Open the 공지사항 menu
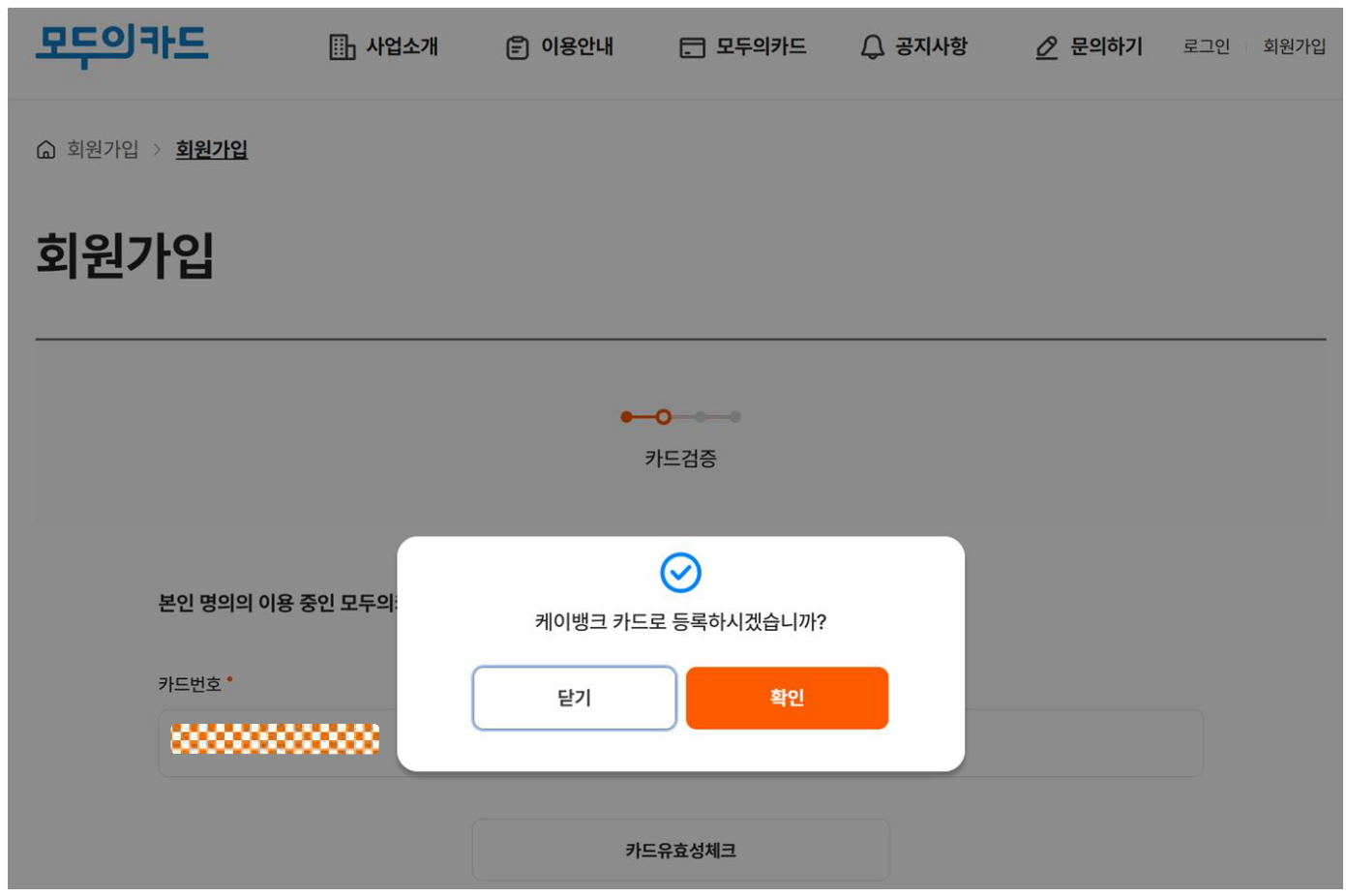The height and width of the screenshot is (896, 1346). pyautogui.click(x=931, y=46)
